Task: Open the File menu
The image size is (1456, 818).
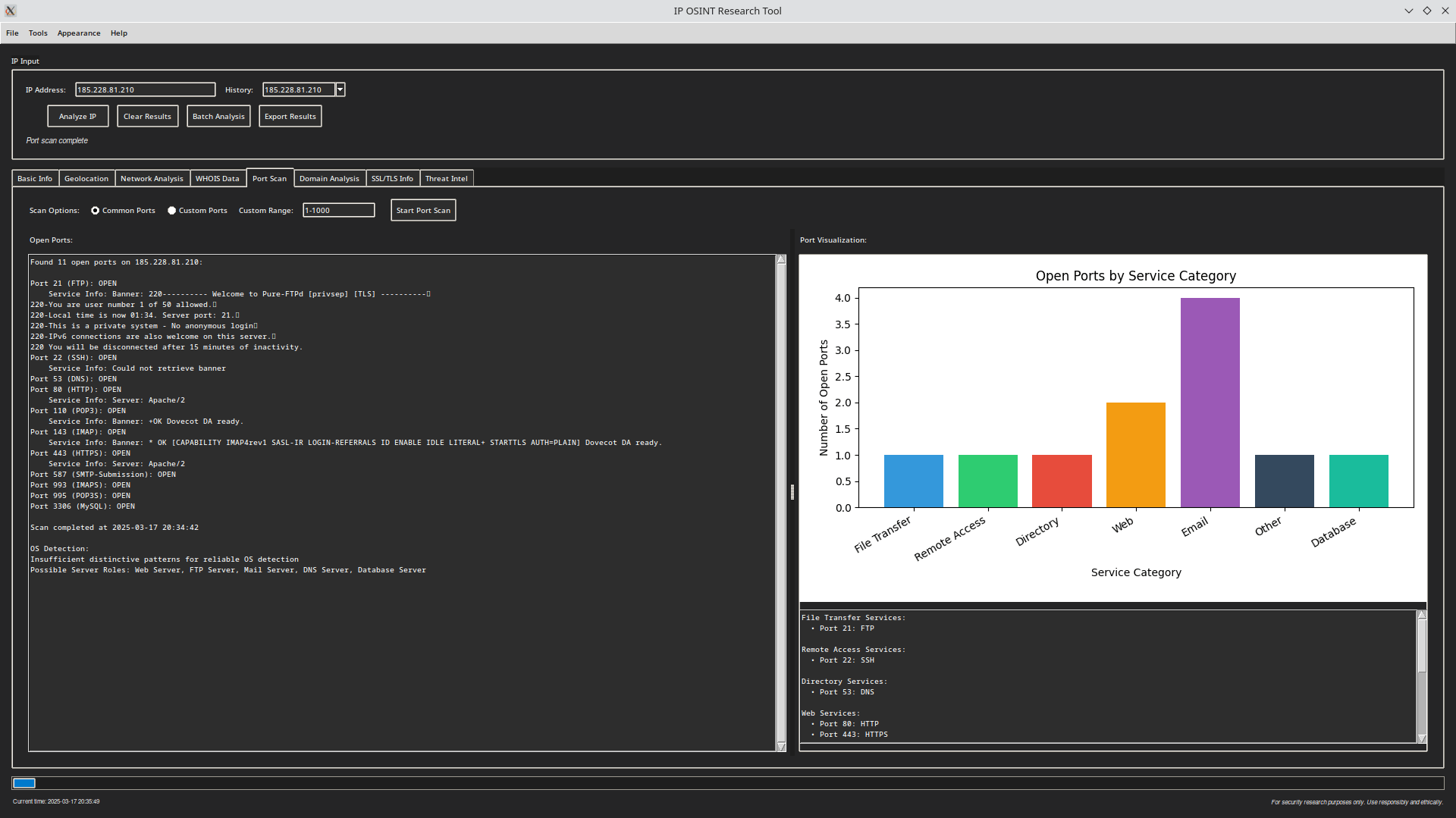Action: pyautogui.click(x=12, y=33)
